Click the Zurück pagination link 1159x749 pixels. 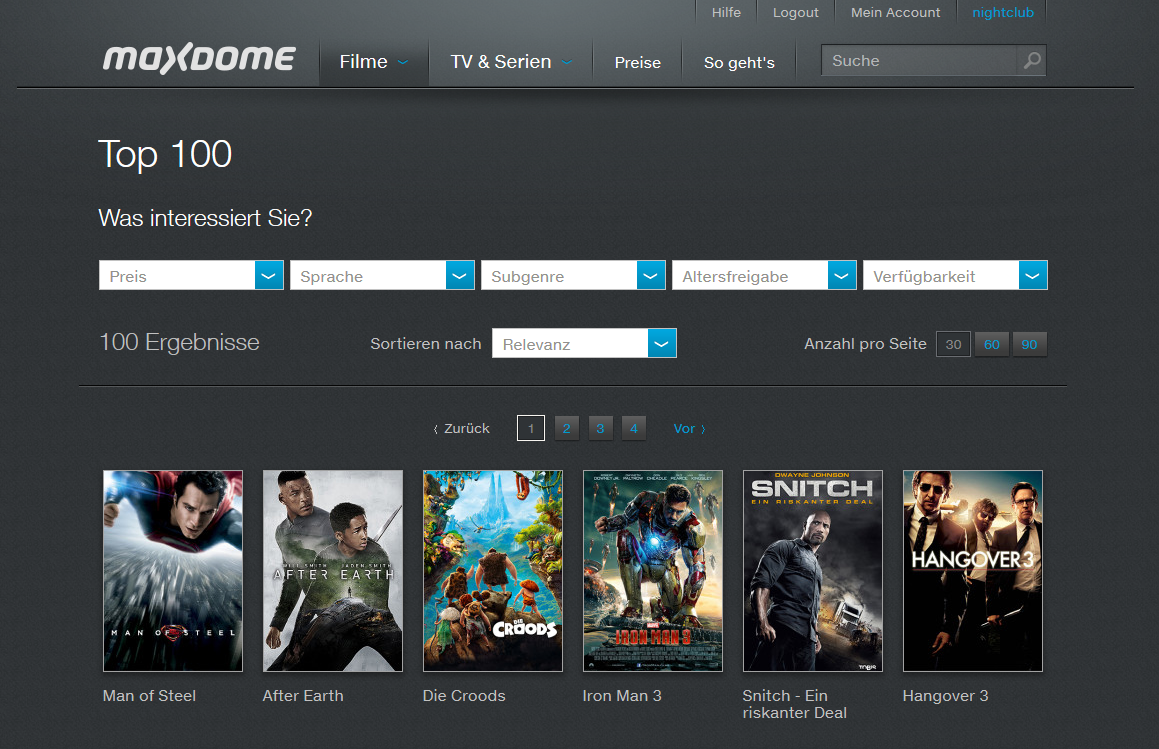462,429
